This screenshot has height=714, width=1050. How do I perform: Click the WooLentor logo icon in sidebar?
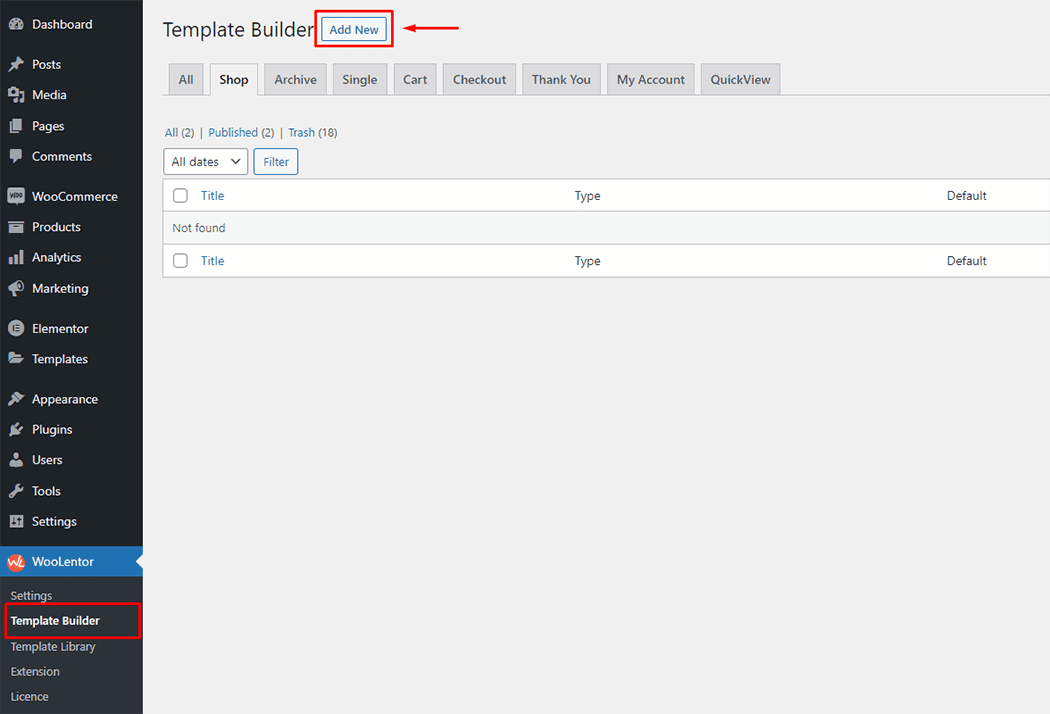click(x=16, y=562)
